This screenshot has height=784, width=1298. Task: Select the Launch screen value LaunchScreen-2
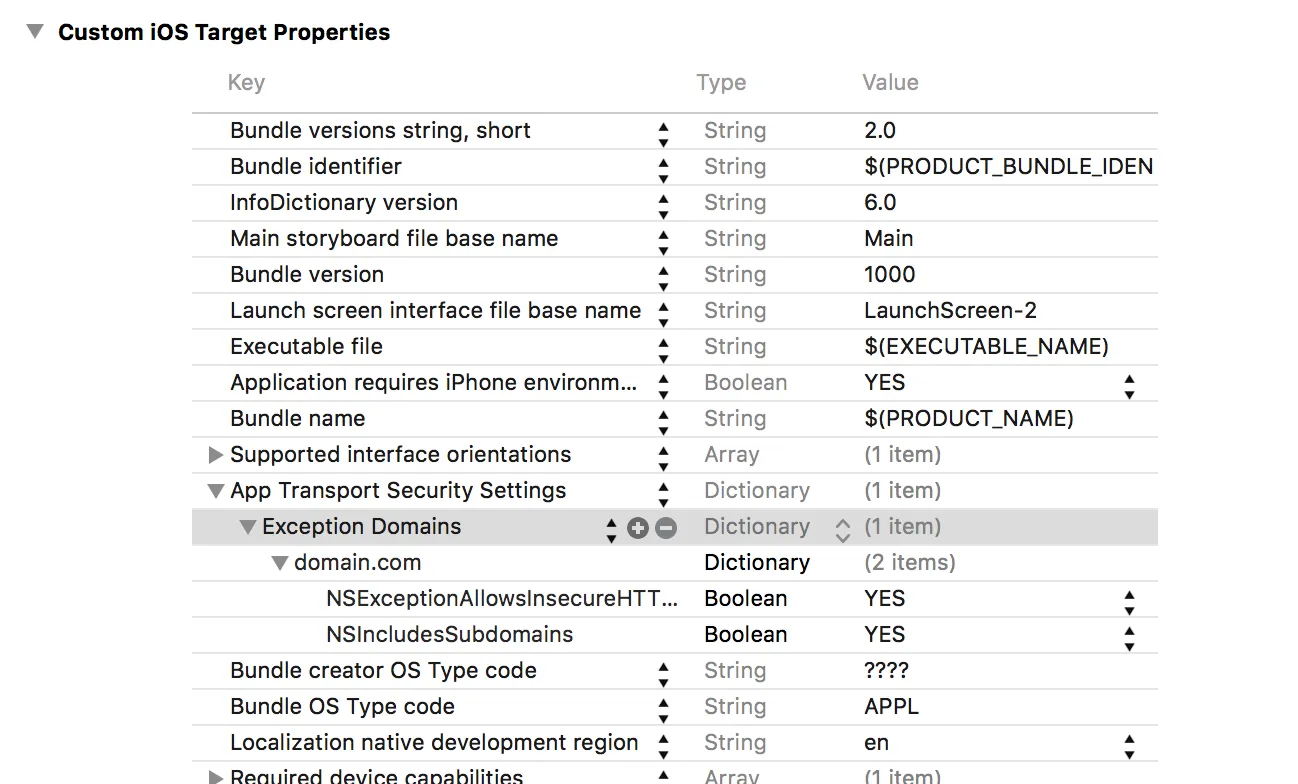click(x=950, y=311)
